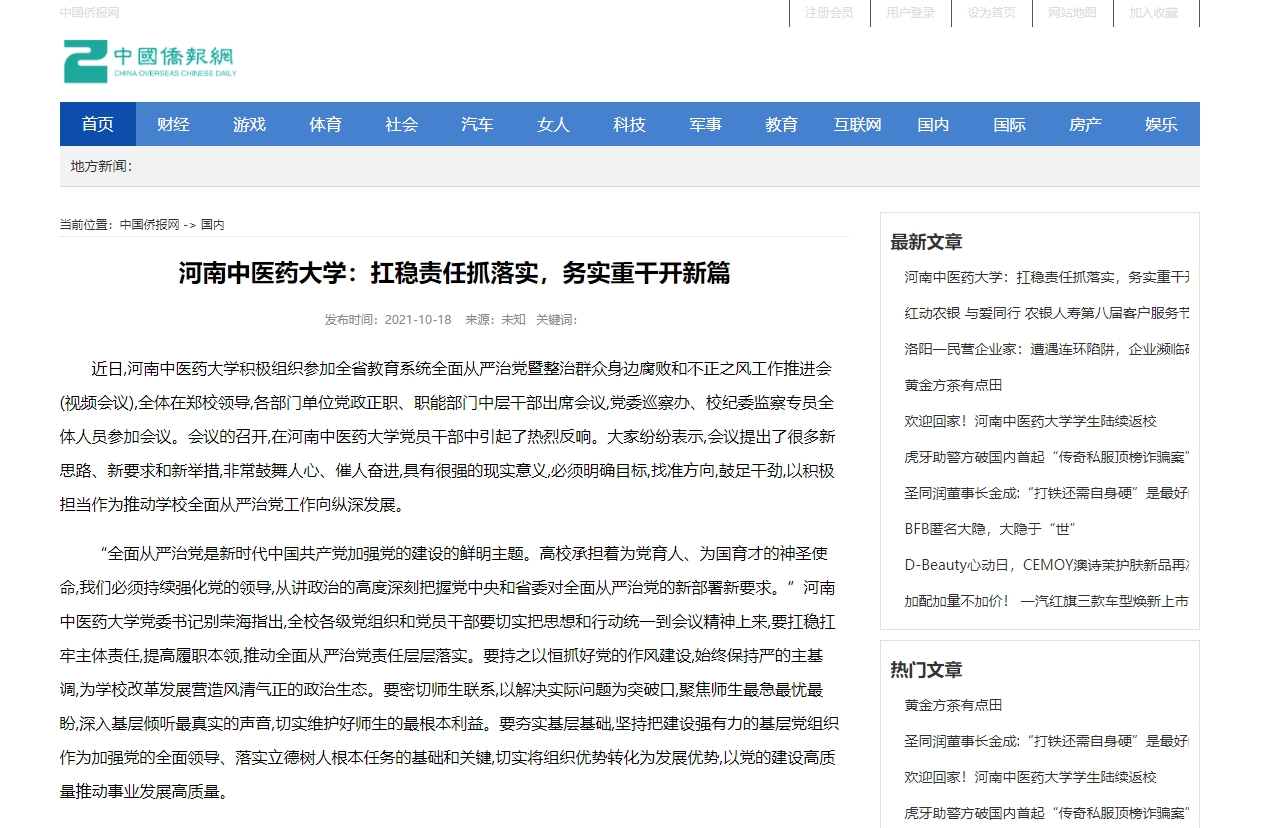The width and height of the screenshot is (1261, 828).
Task: Go to the 军事 section
Action: pyautogui.click(x=706, y=124)
